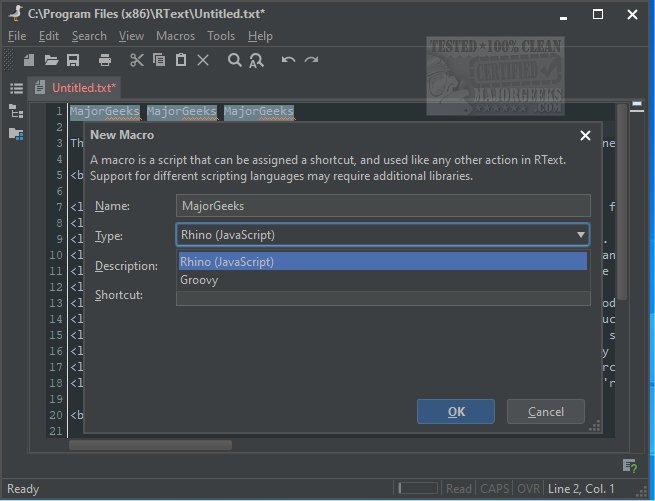Select the Untitled.txt tab

click(x=75, y=88)
